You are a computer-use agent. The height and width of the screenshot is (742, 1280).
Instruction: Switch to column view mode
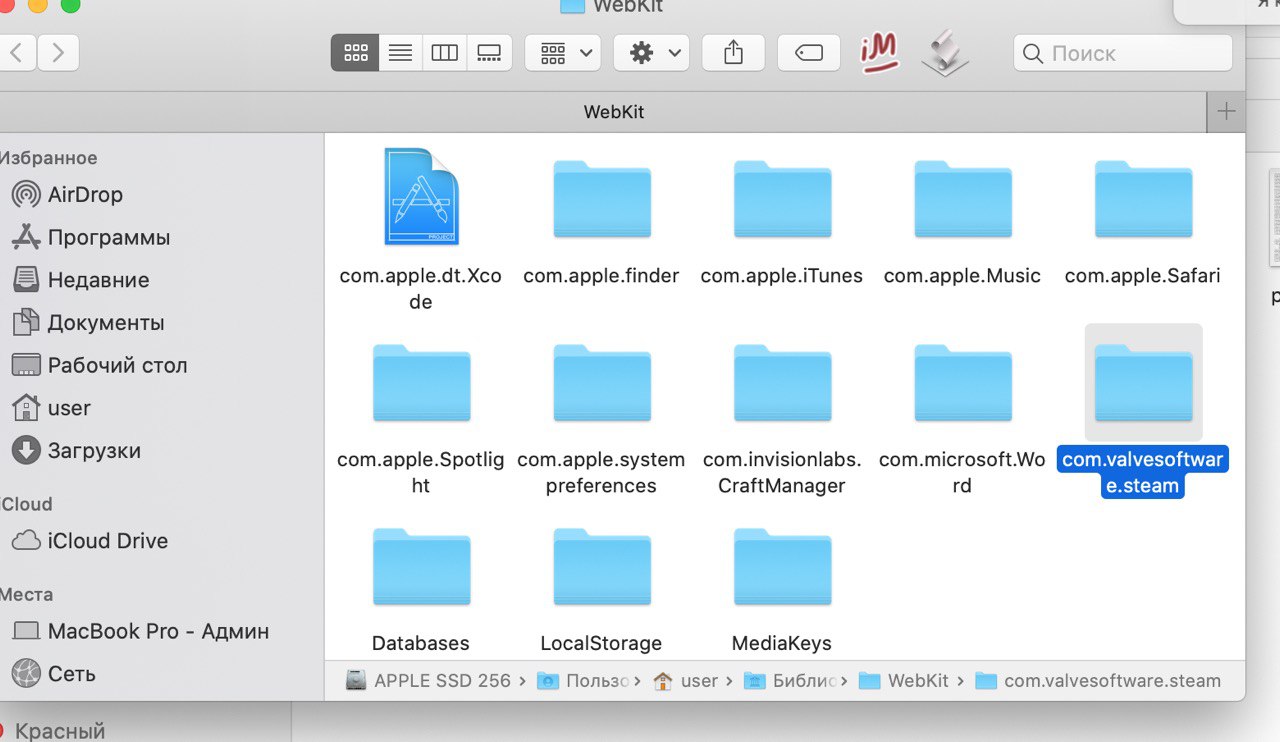(x=444, y=53)
